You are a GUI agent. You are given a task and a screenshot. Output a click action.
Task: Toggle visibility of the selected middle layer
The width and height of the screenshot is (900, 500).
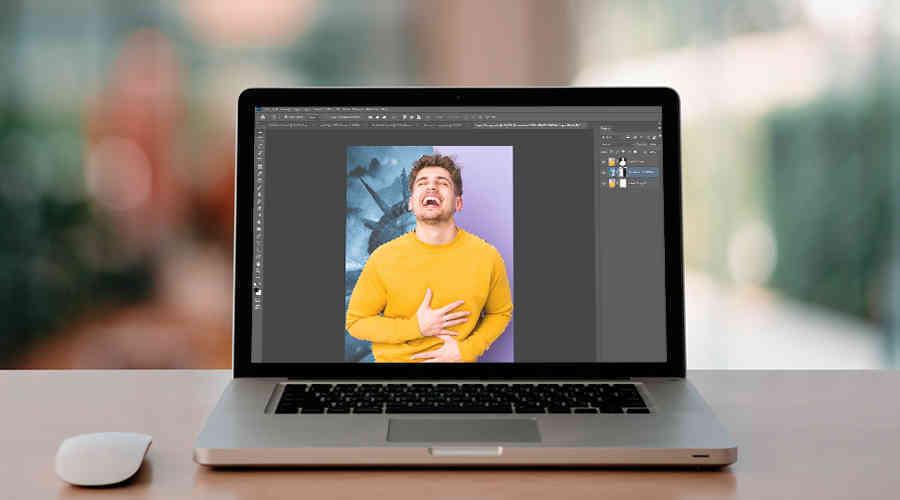pos(603,171)
